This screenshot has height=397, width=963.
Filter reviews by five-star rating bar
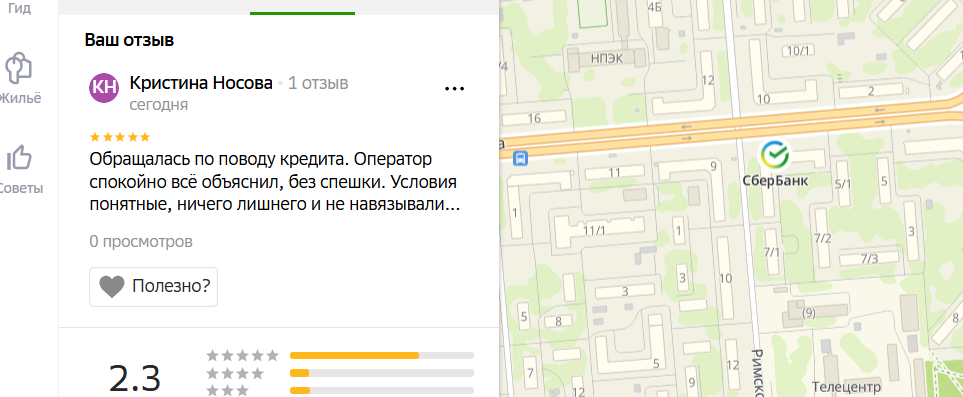[x=381, y=355]
